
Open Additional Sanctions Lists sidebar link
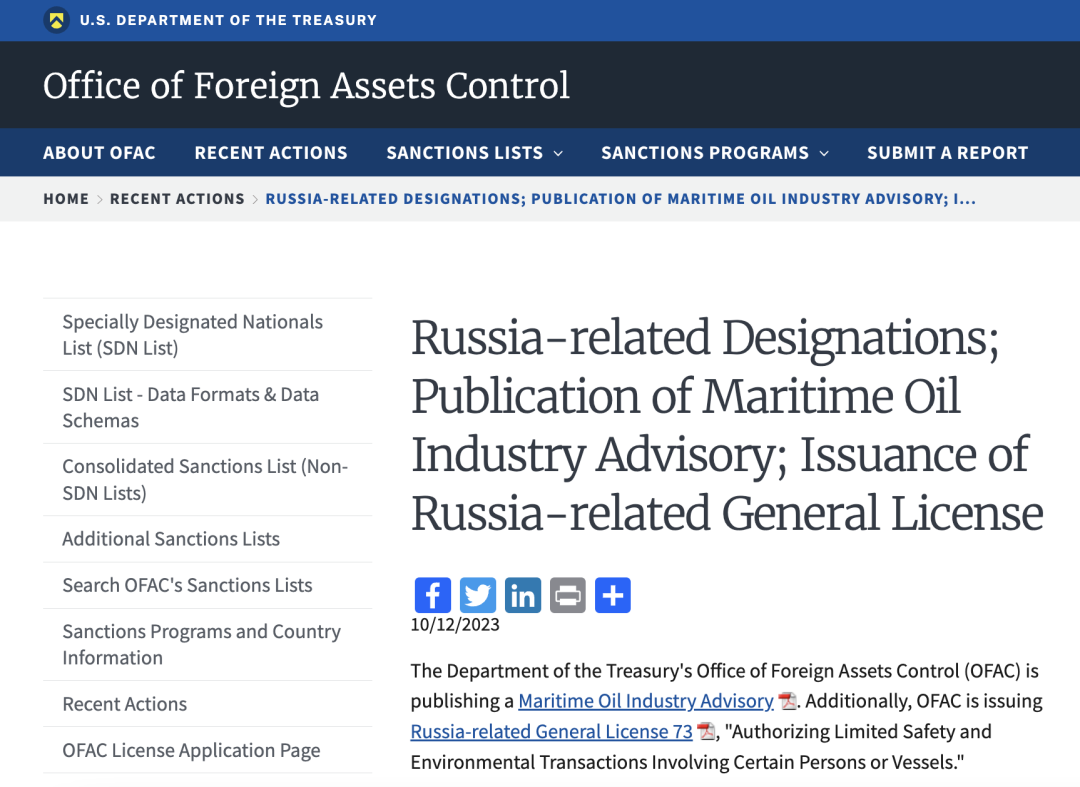pyautogui.click(x=207, y=538)
